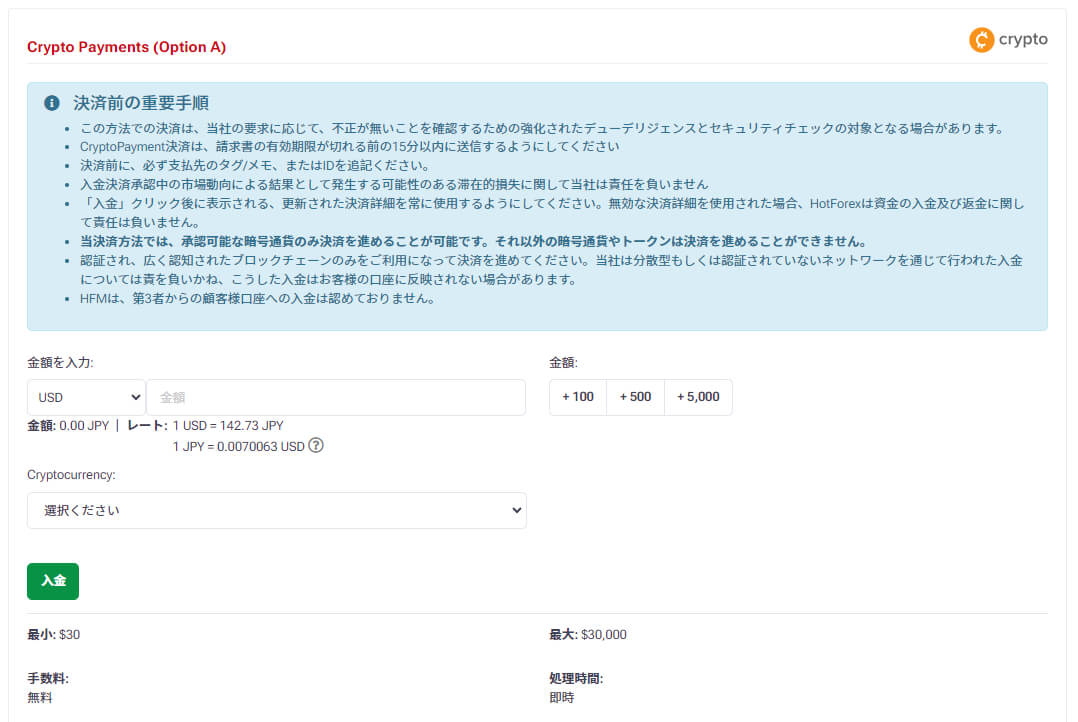This screenshot has height=722, width=1078.
Task: Expand the Cryptocurrency 選択ください dropdown
Action: (x=277, y=510)
